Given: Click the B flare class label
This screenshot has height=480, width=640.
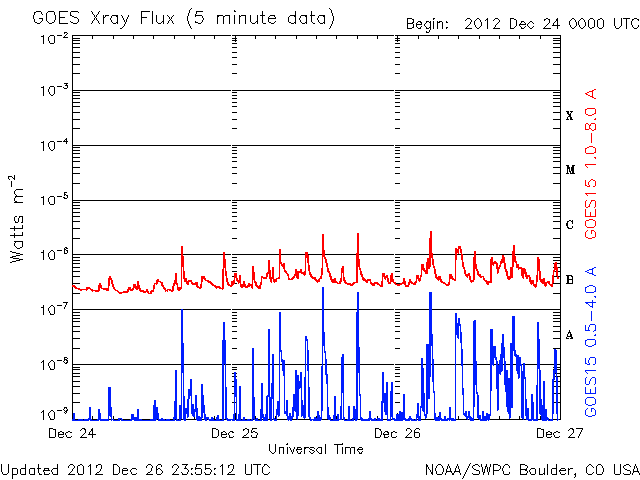Looking at the screenshot, I should [x=570, y=280].
